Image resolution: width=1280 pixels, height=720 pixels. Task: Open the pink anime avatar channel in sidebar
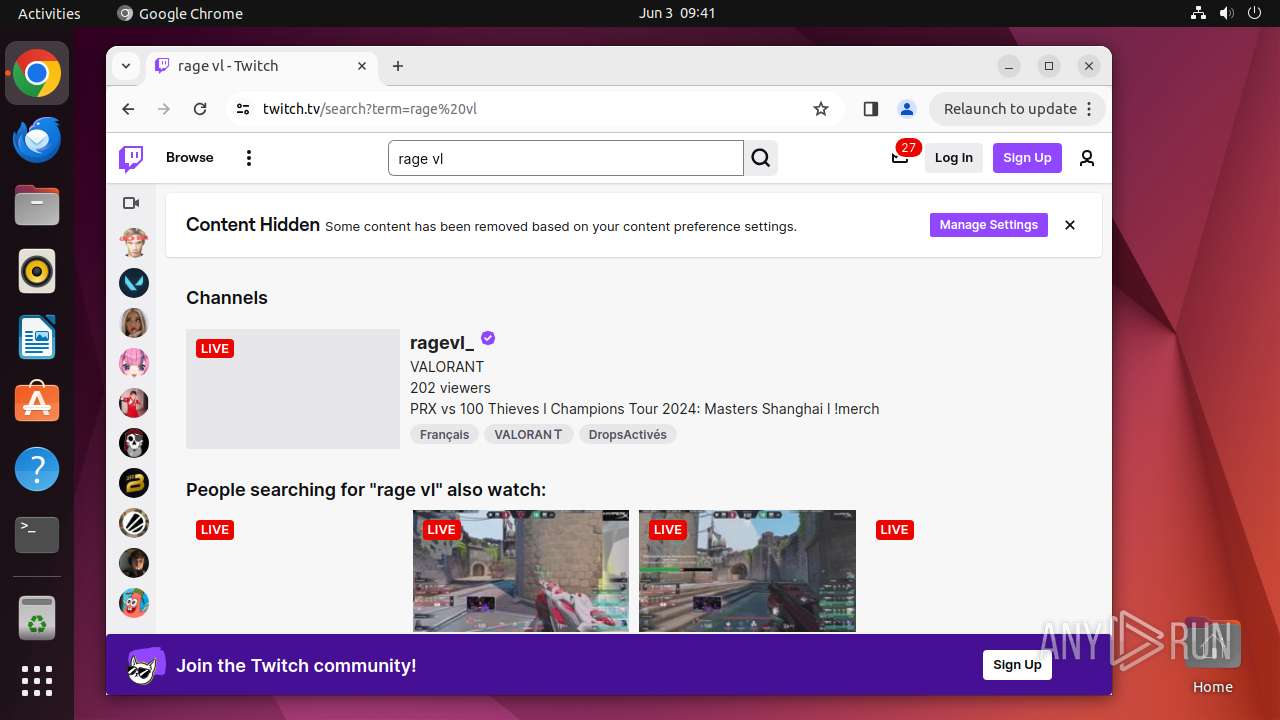[x=134, y=363]
